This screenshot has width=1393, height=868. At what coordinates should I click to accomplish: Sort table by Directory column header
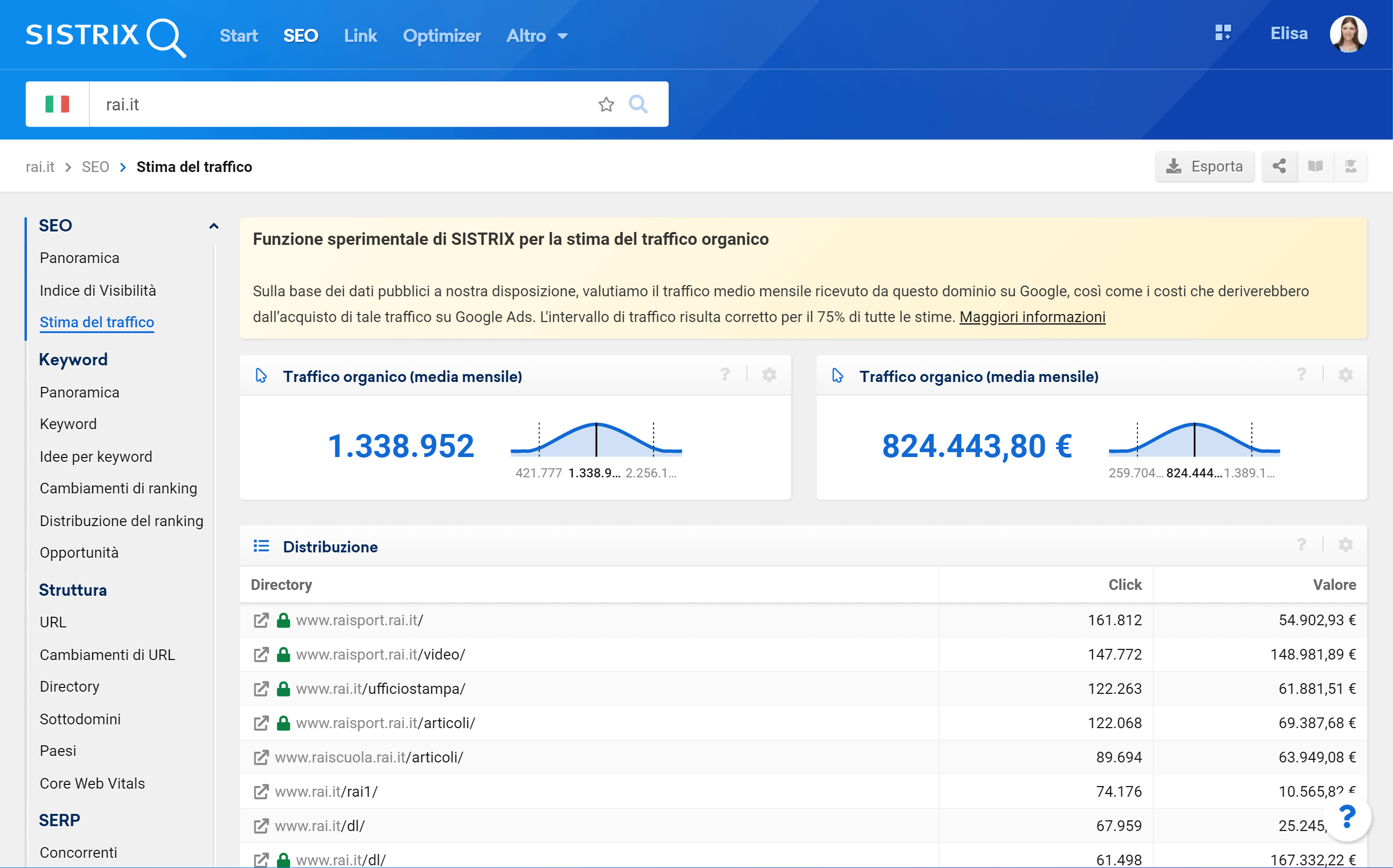281,585
